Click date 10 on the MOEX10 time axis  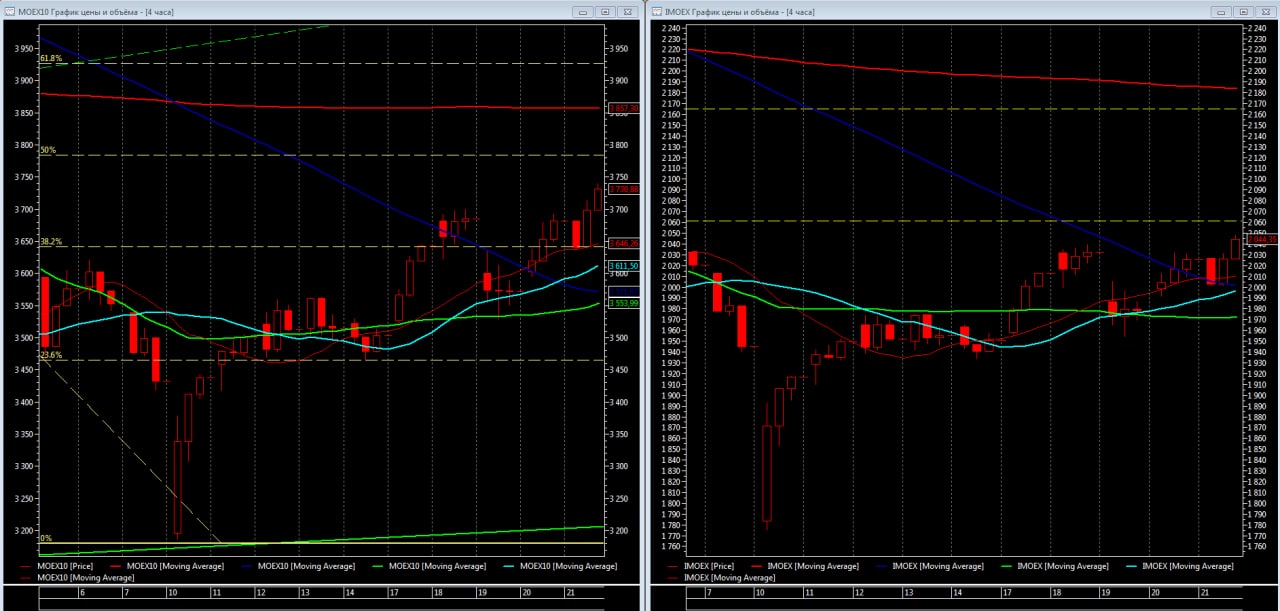[171, 593]
